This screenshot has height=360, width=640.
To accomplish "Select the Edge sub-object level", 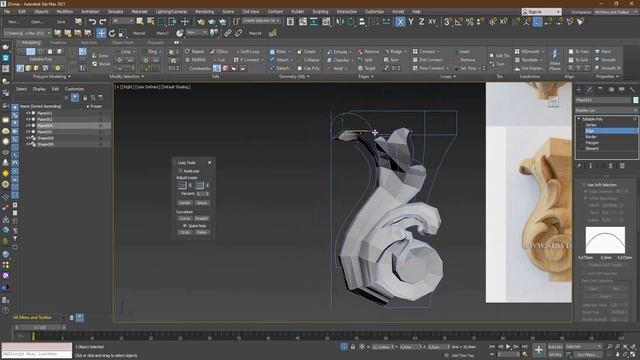I will point(611,131).
